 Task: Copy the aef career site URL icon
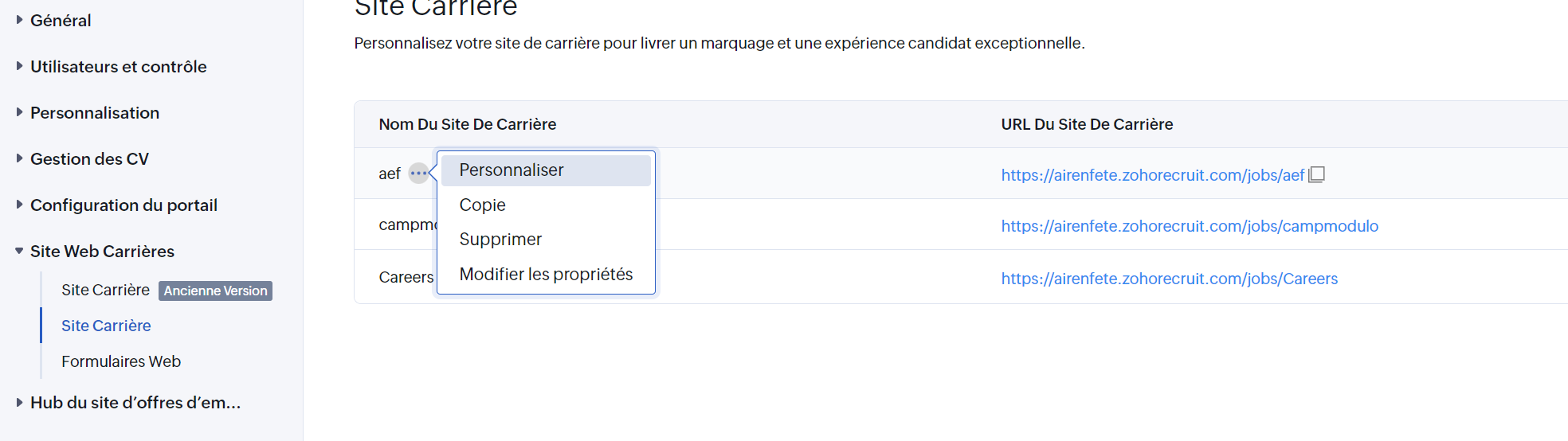pyautogui.click(x=1316, y=174)
